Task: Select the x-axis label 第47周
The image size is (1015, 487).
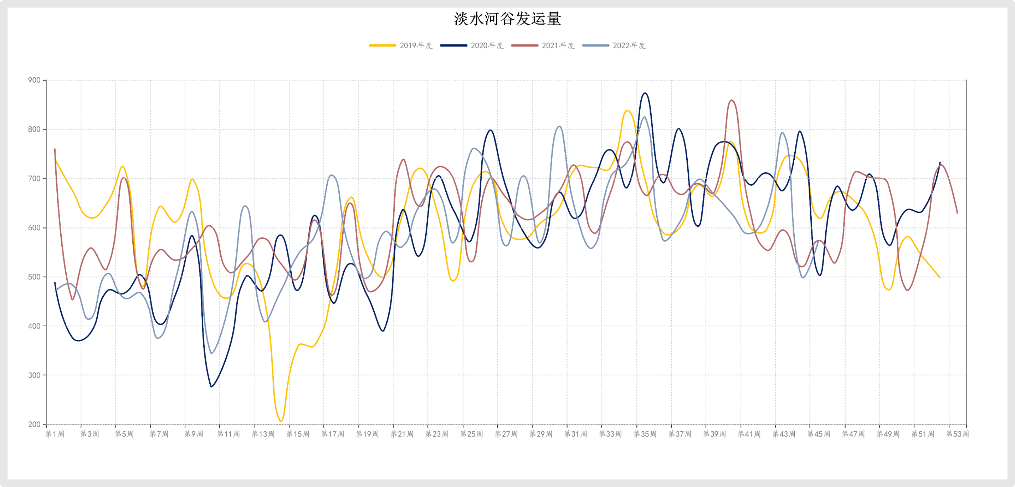Action: coord(854,433)
